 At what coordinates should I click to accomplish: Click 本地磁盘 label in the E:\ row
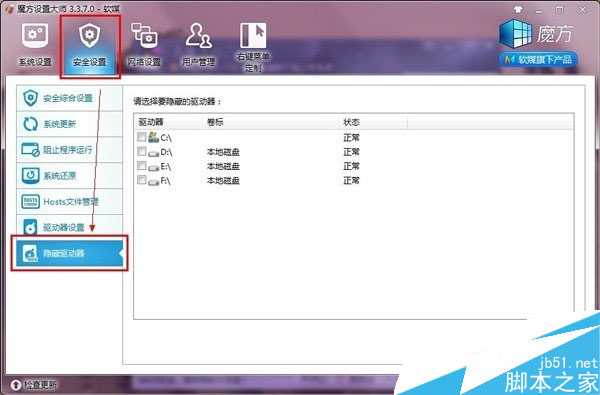click(223, 166)
